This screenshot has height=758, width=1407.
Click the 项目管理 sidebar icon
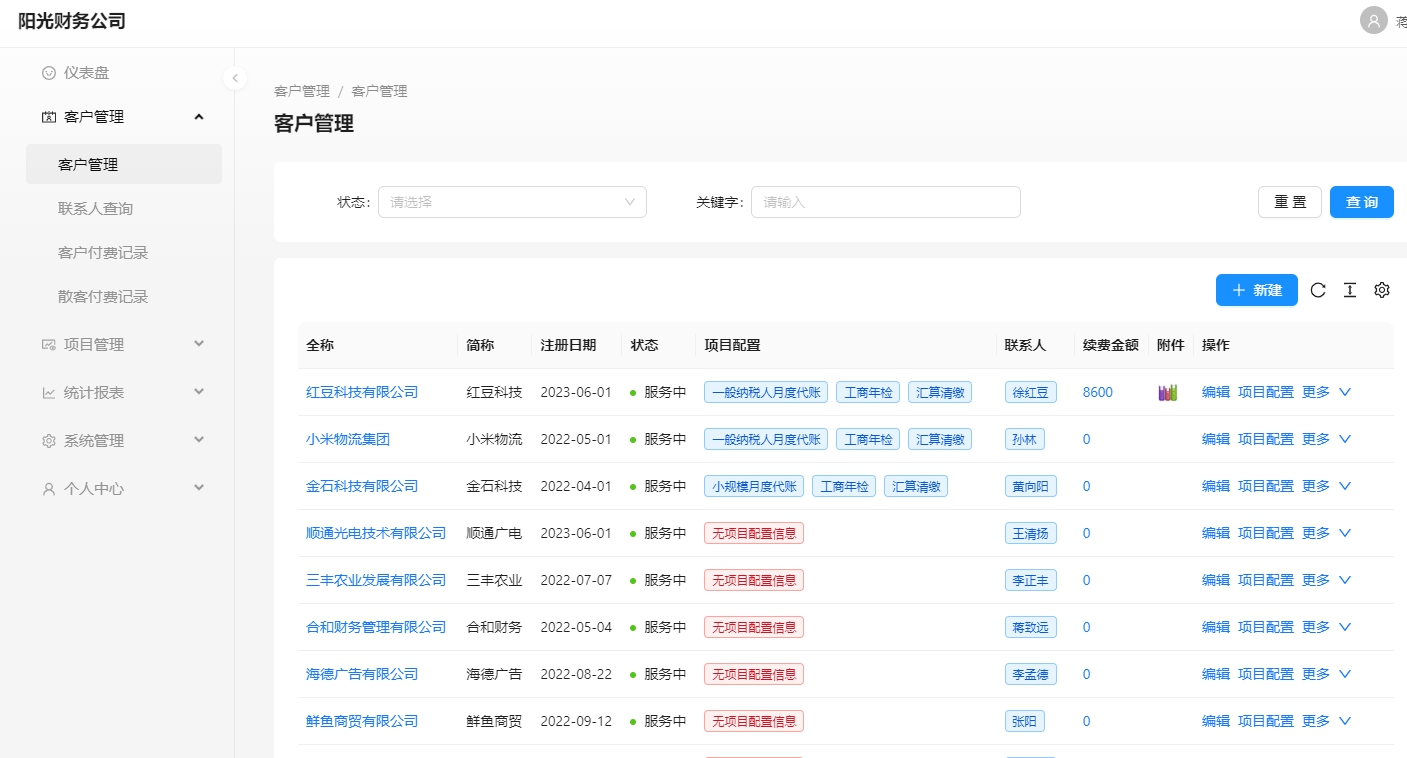tap(48, 344)
